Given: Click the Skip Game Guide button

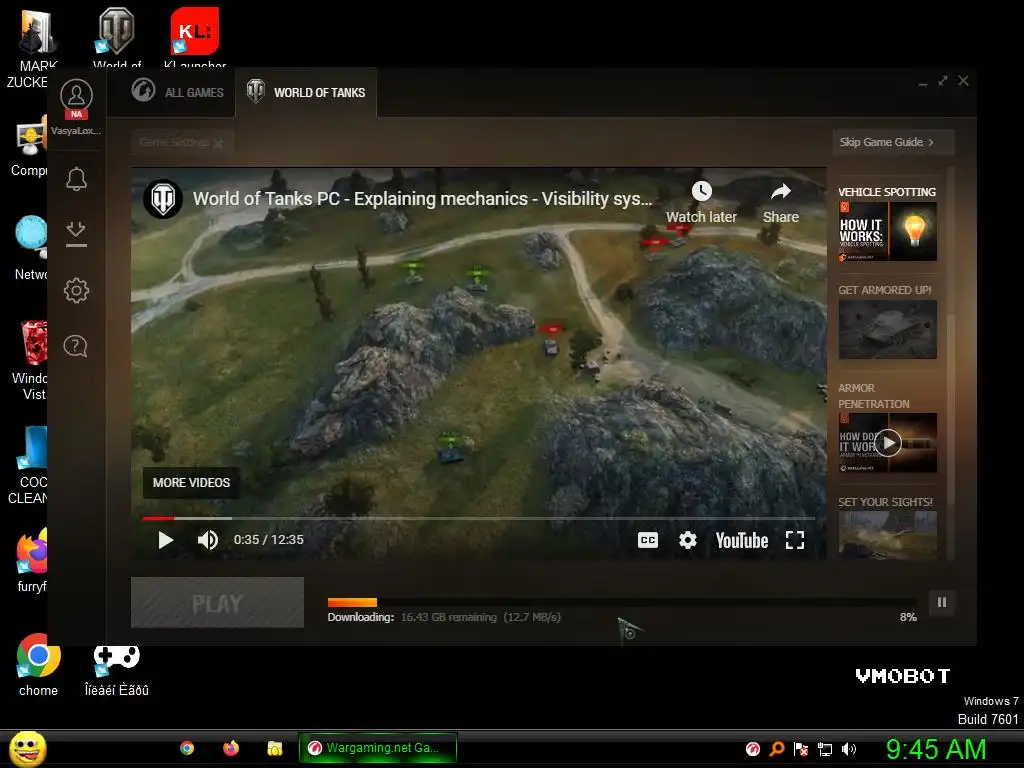Looking at the screenshot, I should pyautogui.click(x=893, y=142).
